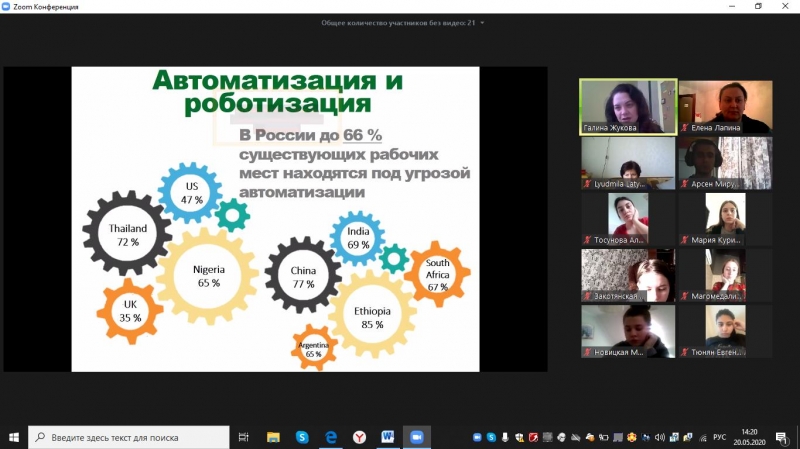Switch the РУС keyboard language indicator
Viewport: 800px width, 449px height.
pyautogui.click(x=722, y=437)
